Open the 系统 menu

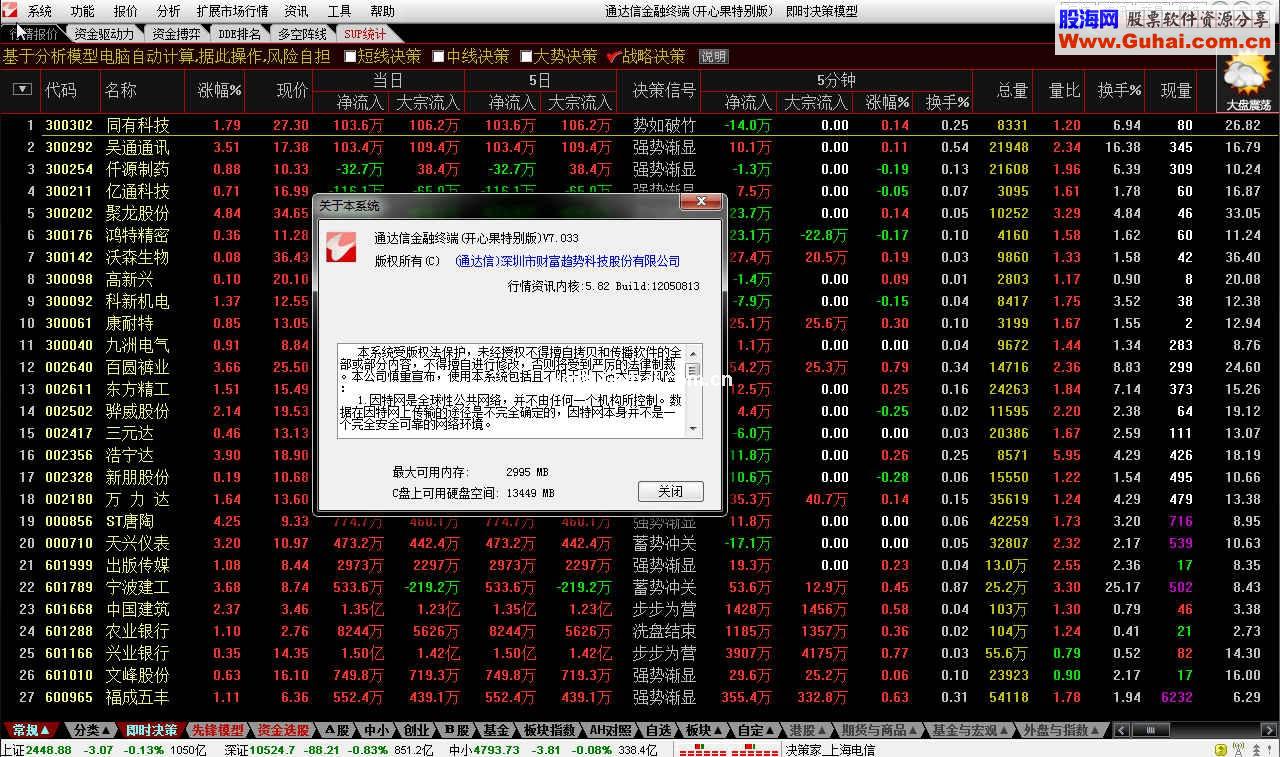40,11
